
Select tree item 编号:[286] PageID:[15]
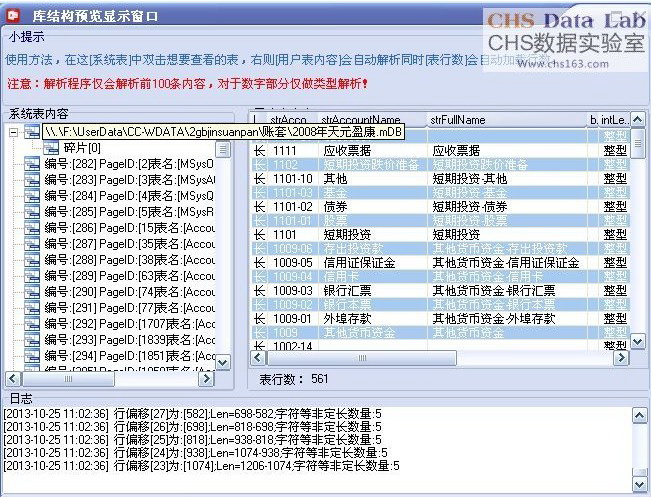click(129, 228)
